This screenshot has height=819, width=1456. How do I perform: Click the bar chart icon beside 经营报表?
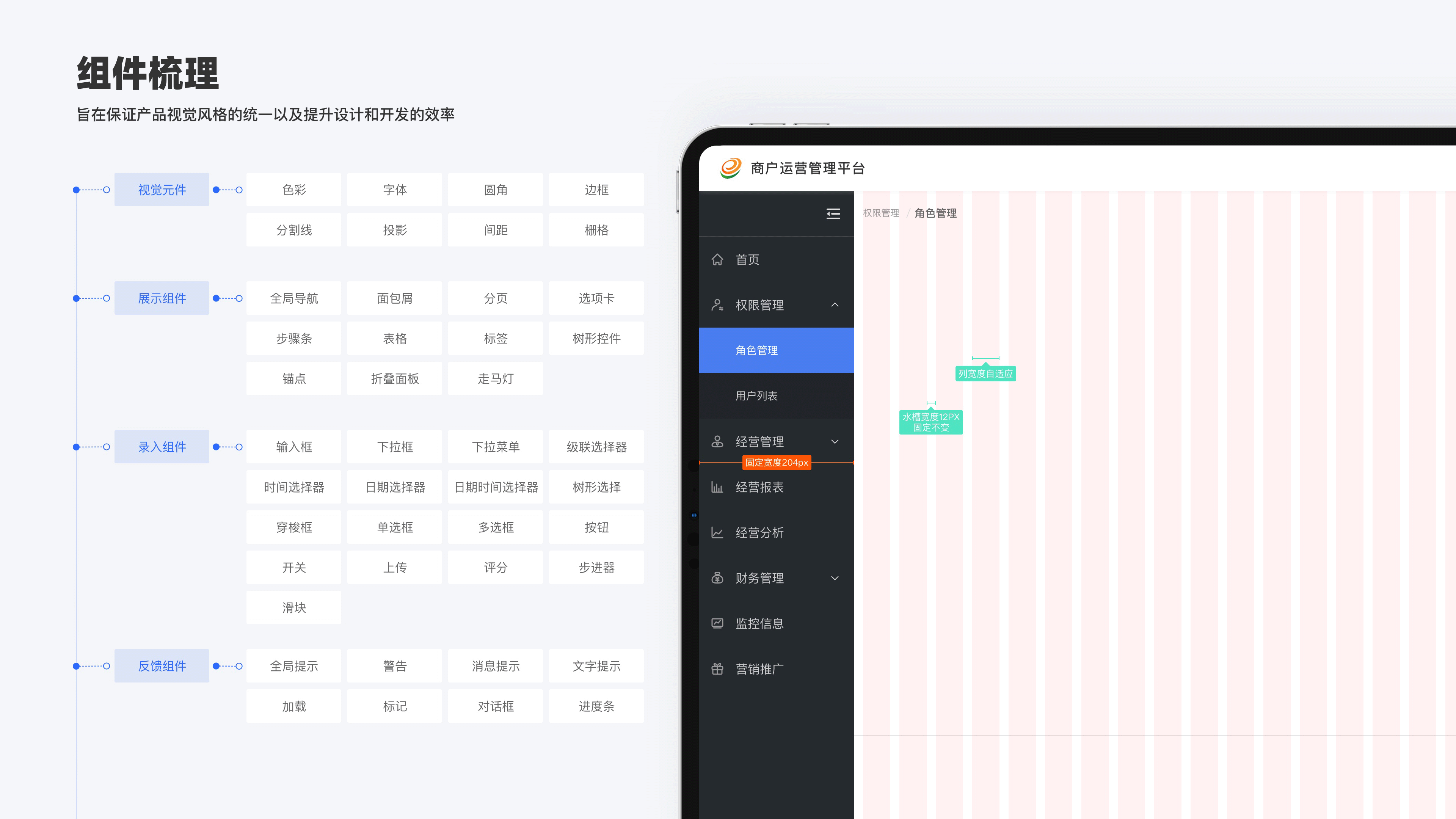click(x=717, y=487)
